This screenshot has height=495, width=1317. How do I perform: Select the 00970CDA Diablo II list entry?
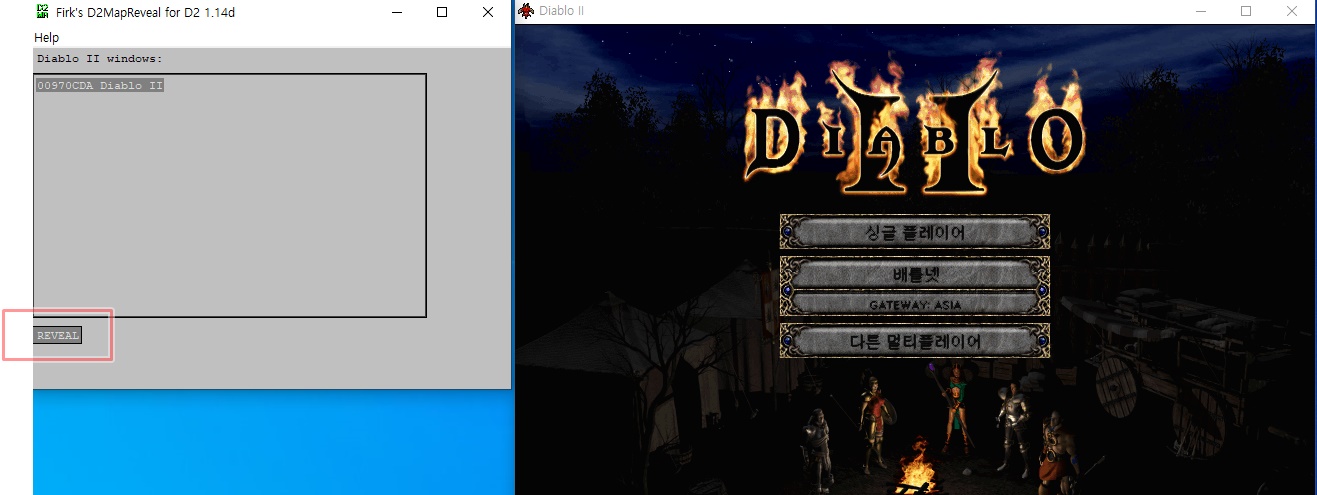pyautogui.click(x=100, y=86)
